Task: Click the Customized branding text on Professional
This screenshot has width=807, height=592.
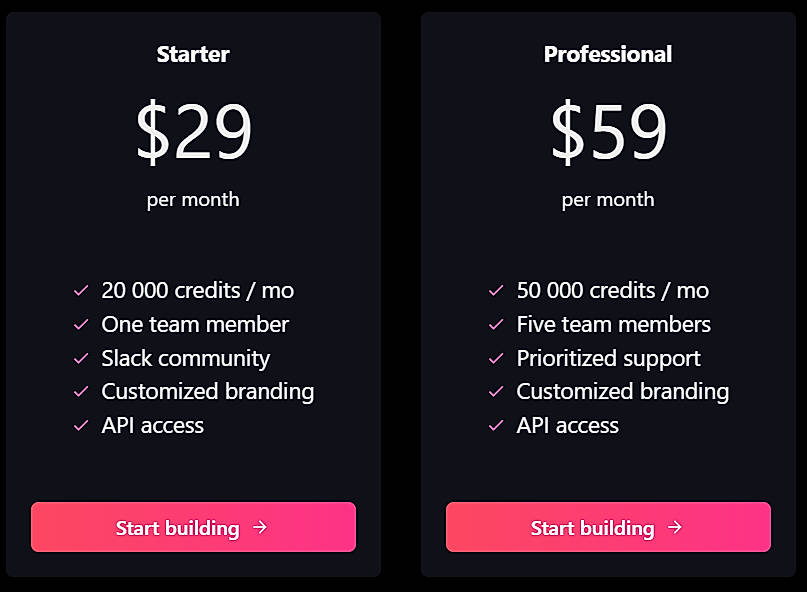Action: [622, 391]
